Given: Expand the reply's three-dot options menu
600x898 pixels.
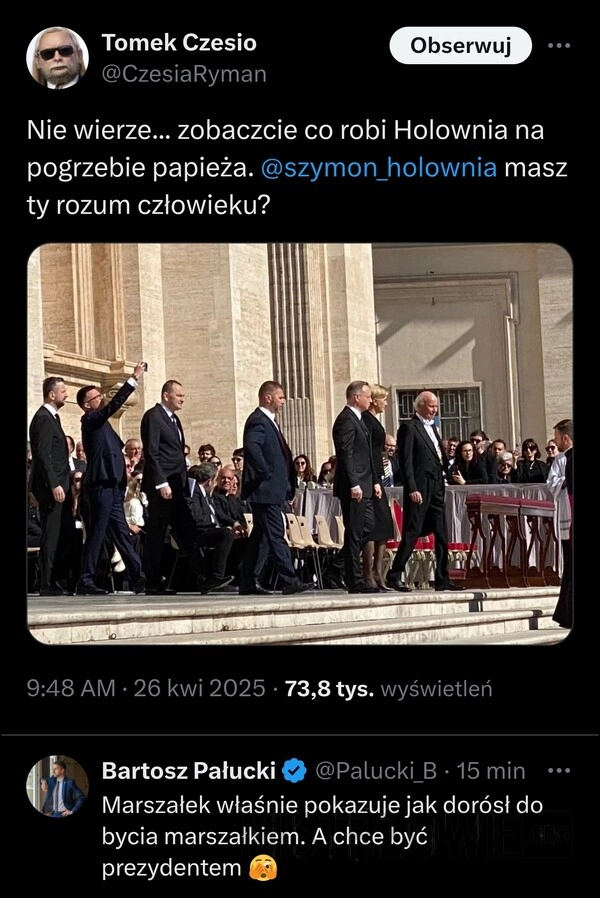Looking at the screenshot, I should pyautogui.click(x=559, y=771).
